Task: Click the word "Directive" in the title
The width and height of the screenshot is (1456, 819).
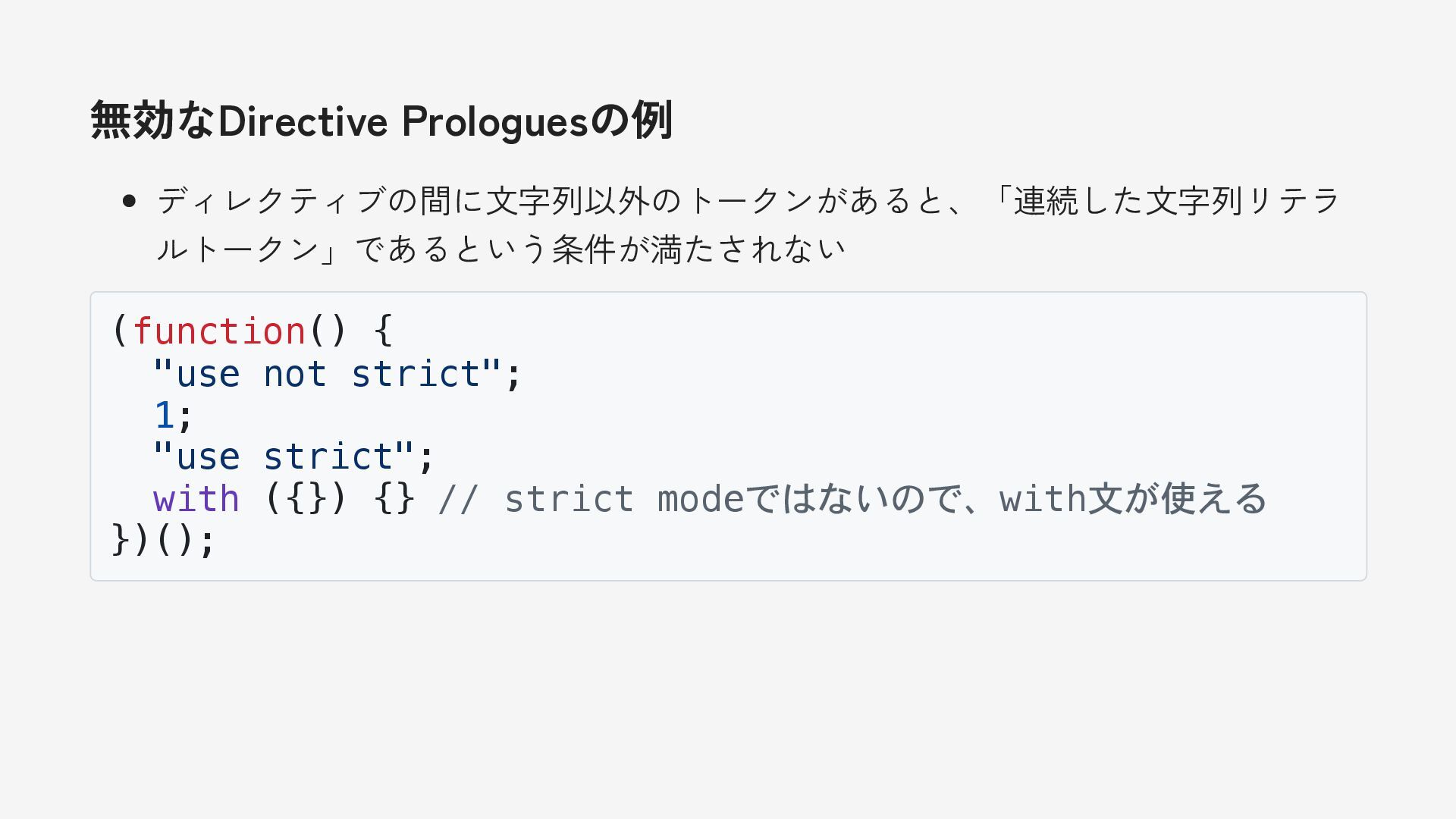Action: coord(302,121)
